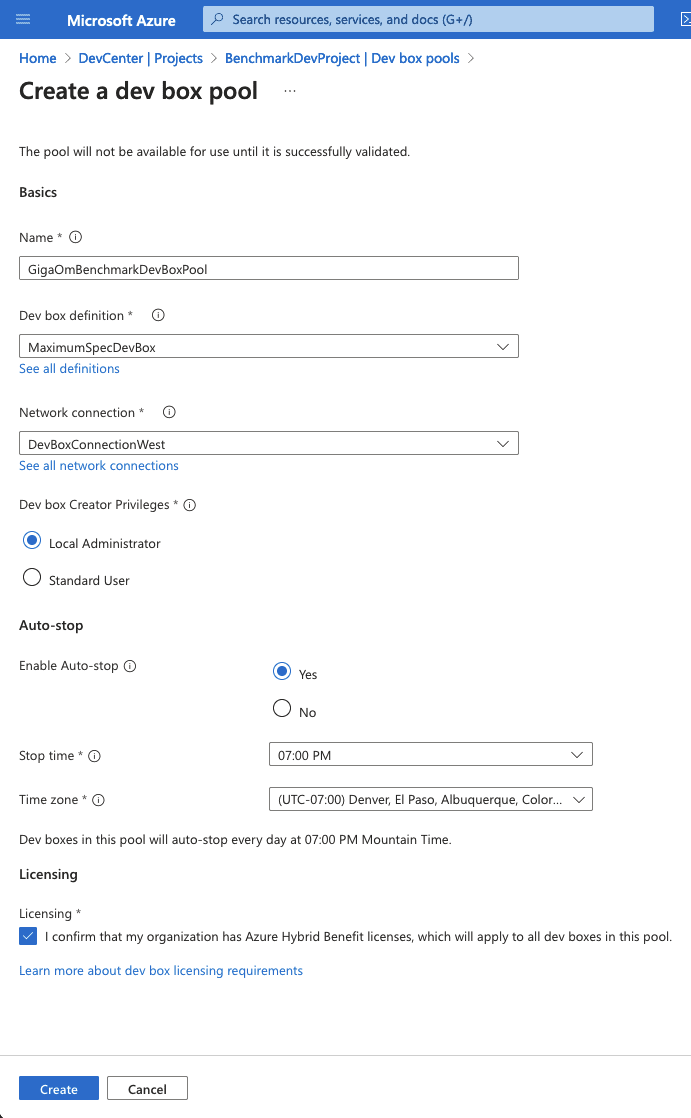Click the Enable Auto-stop info icon
The image size is (691, 1118).
pyautogui.click(x=129, y=666)
